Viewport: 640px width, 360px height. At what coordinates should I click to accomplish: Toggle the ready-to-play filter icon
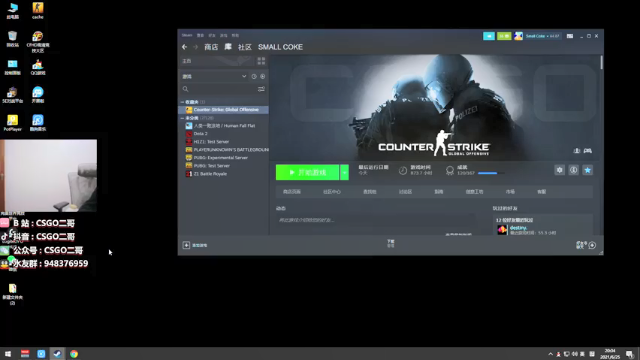pyautogui.click(x=262, y=76)
